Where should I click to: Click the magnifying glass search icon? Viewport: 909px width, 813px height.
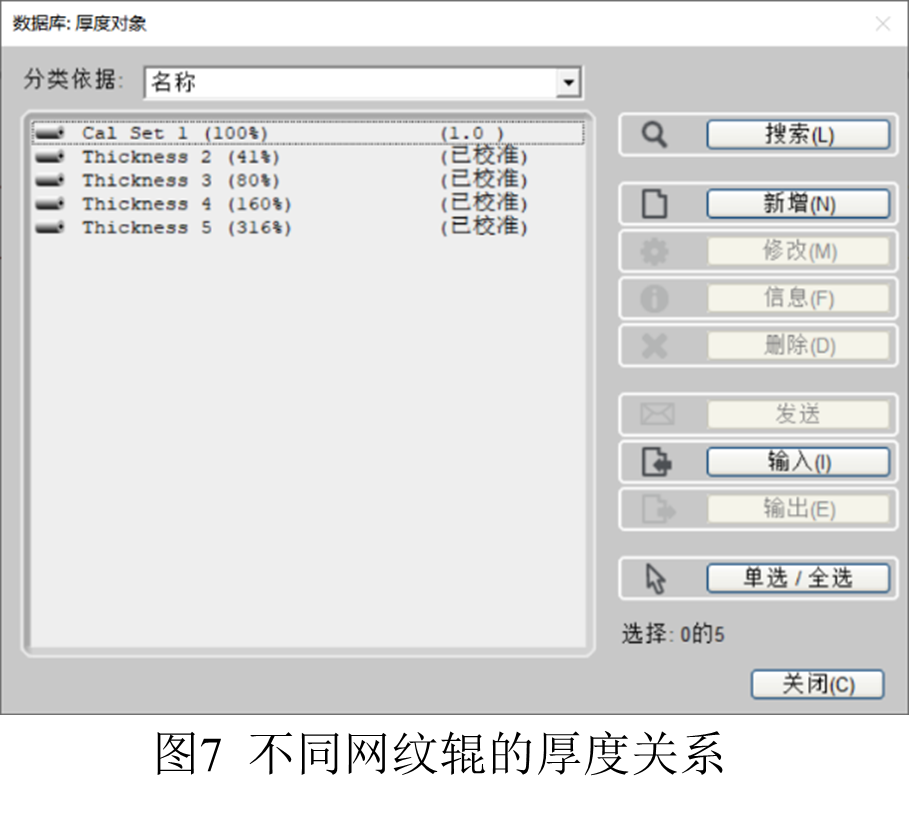click(x=654, y=135)
